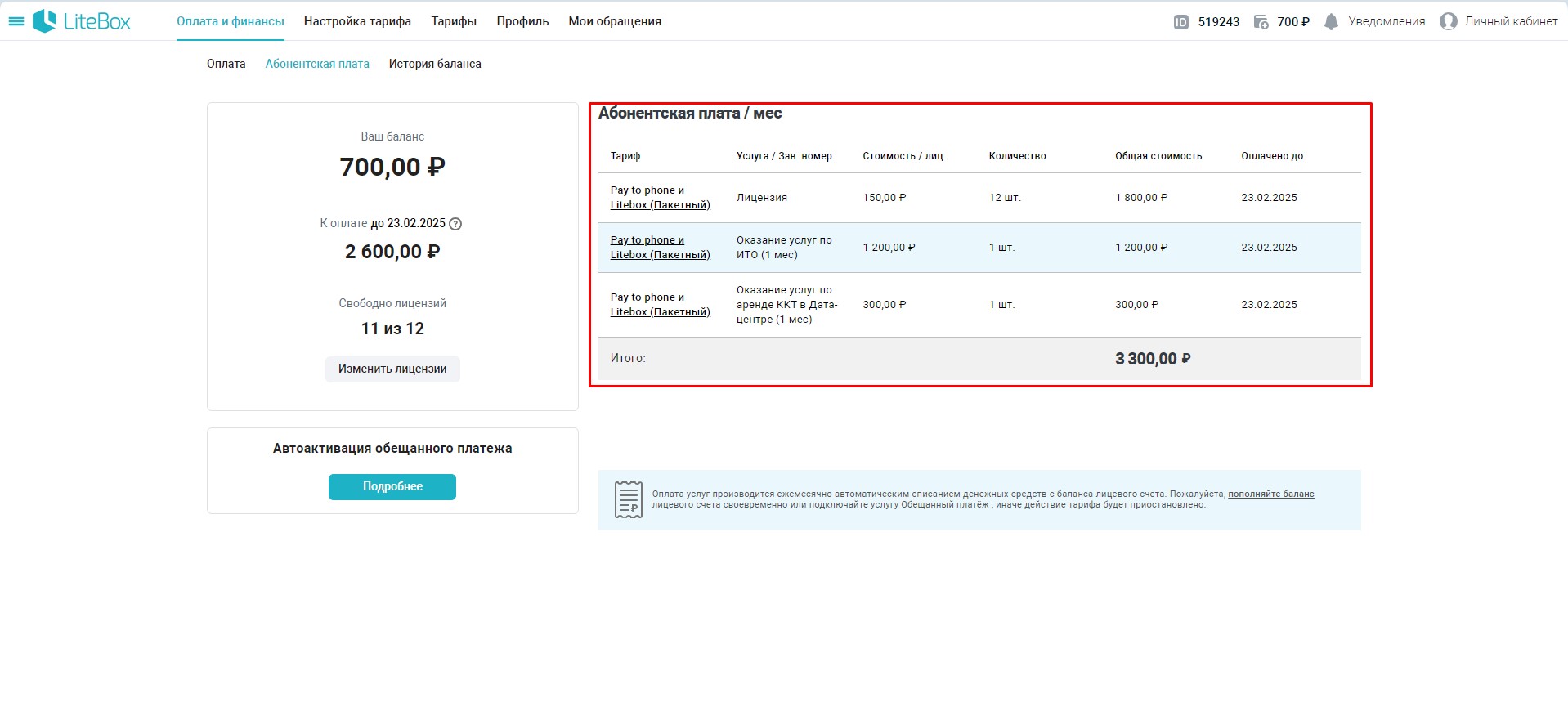Open Настройка тарифа menu

pos(357,21)
